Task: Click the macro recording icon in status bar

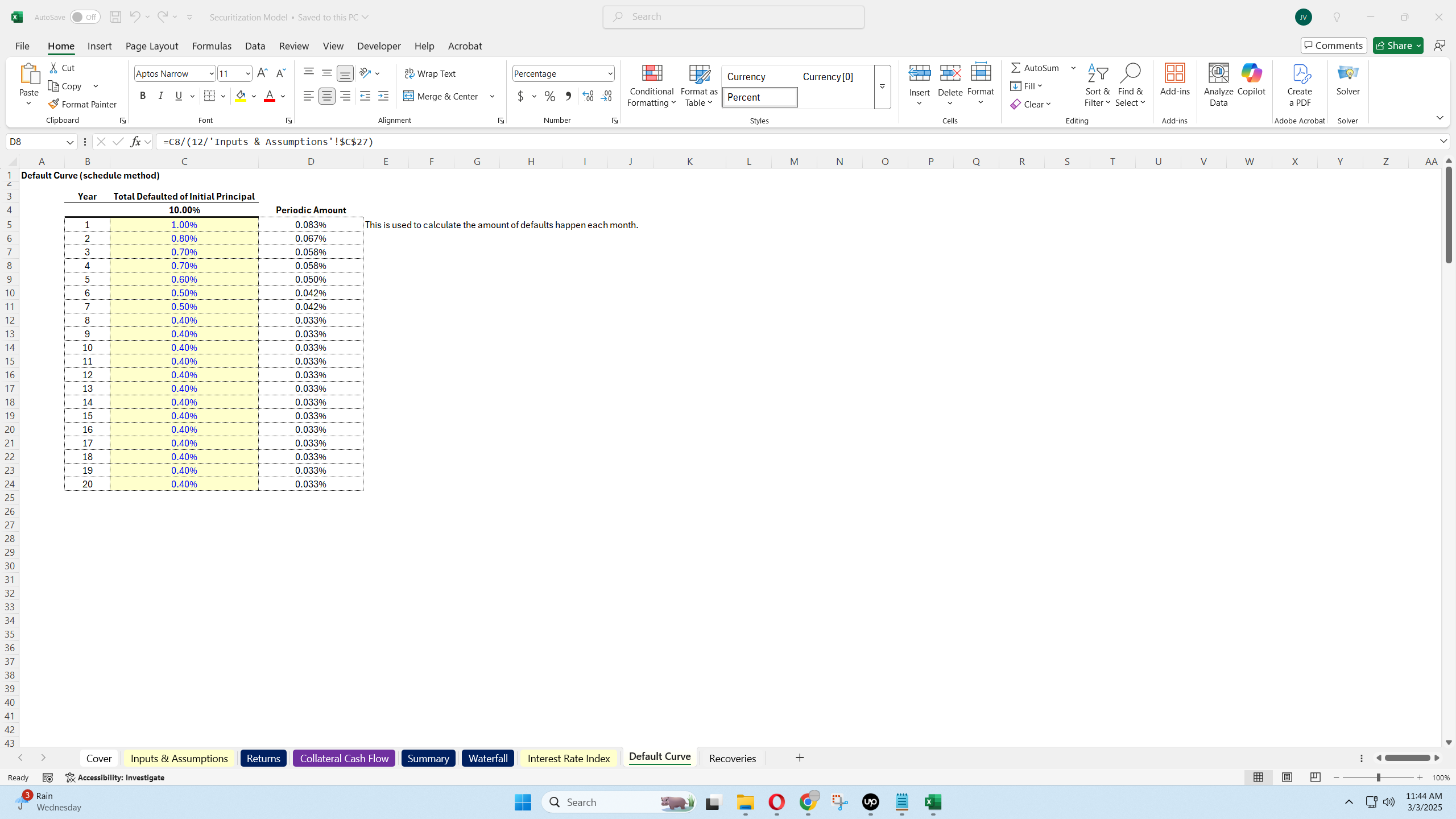Action: (x=48, y=777)
